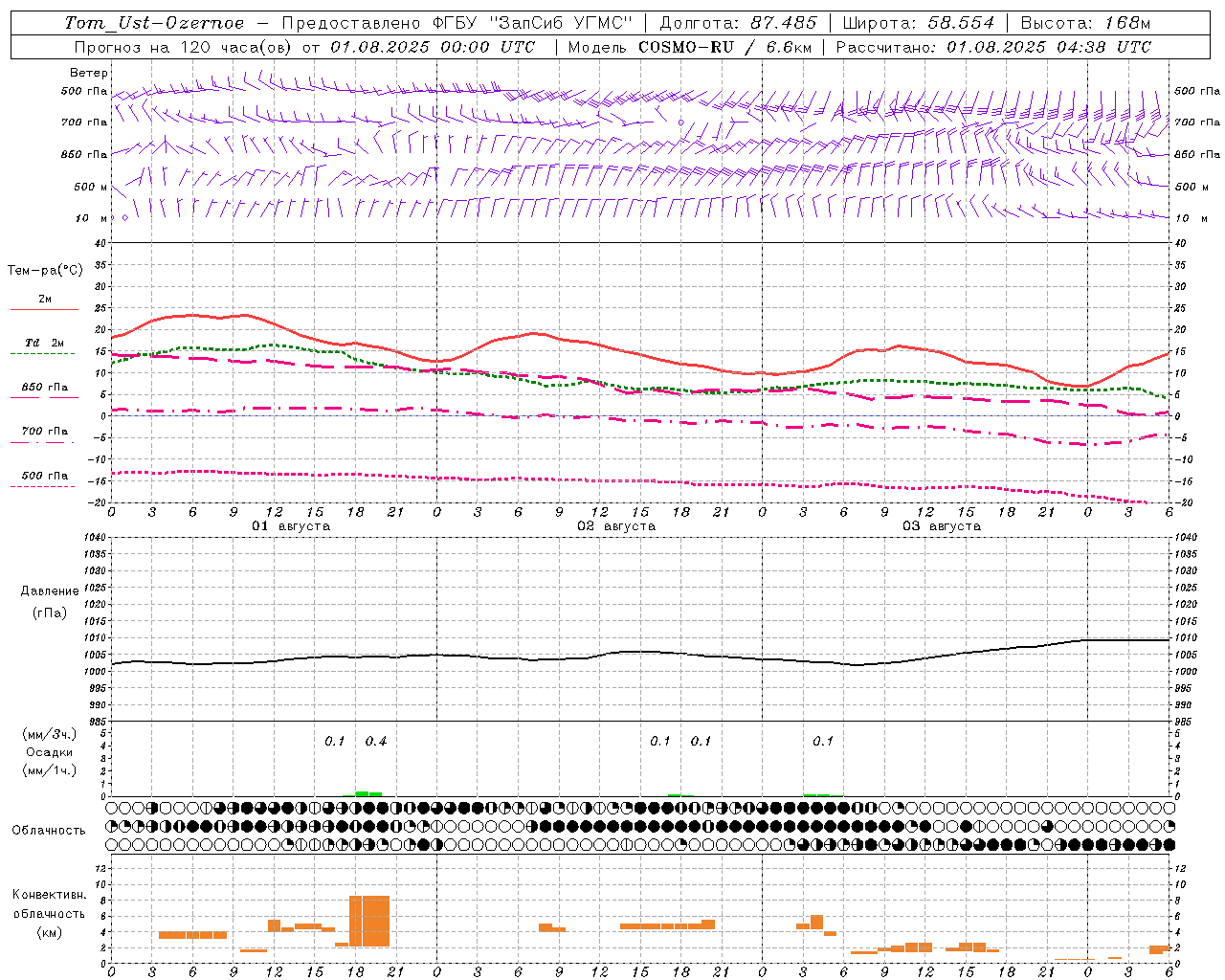Click the date label 03 августа
Viewport: 1225px width, 980px height.
pyautogui.click(x=942, y=526)
